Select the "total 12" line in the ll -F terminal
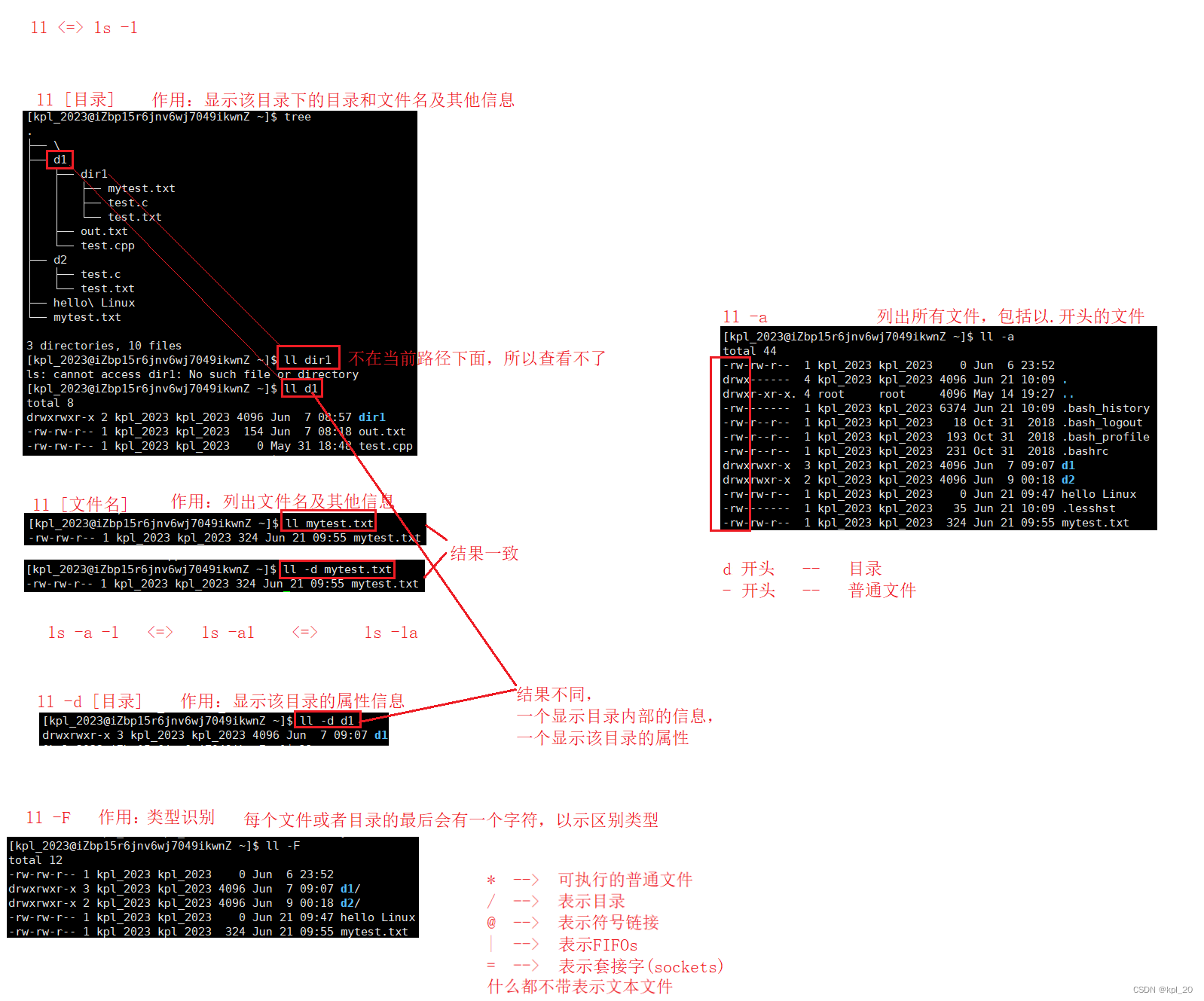1204x1001 pixels. (35, 860)
